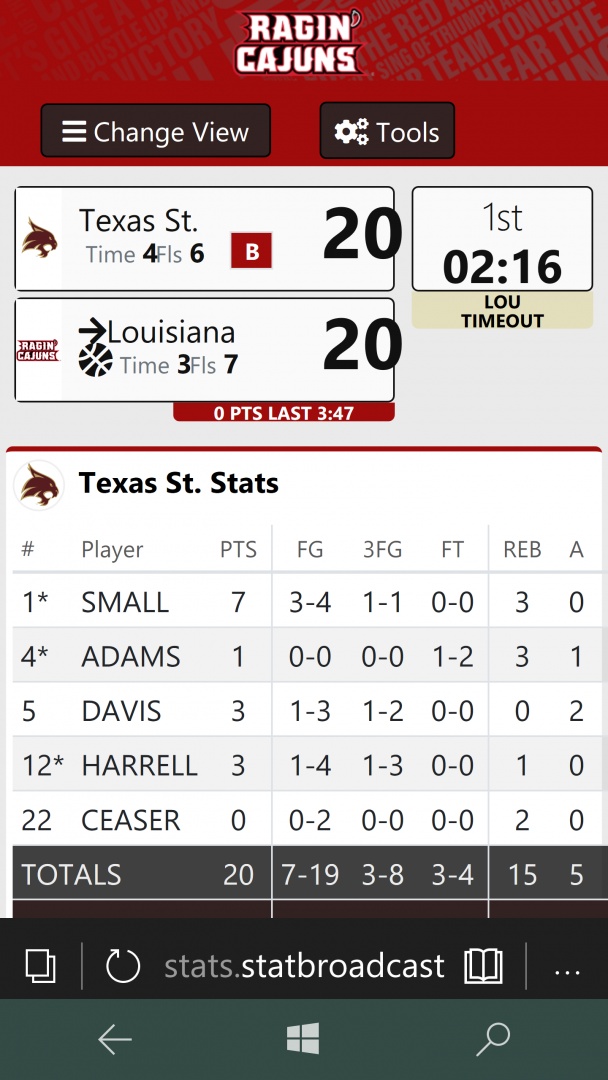This screenshot has height=1080, width=608.
Task: Open the browser more options ellipsis
Action: coord(567,968)
